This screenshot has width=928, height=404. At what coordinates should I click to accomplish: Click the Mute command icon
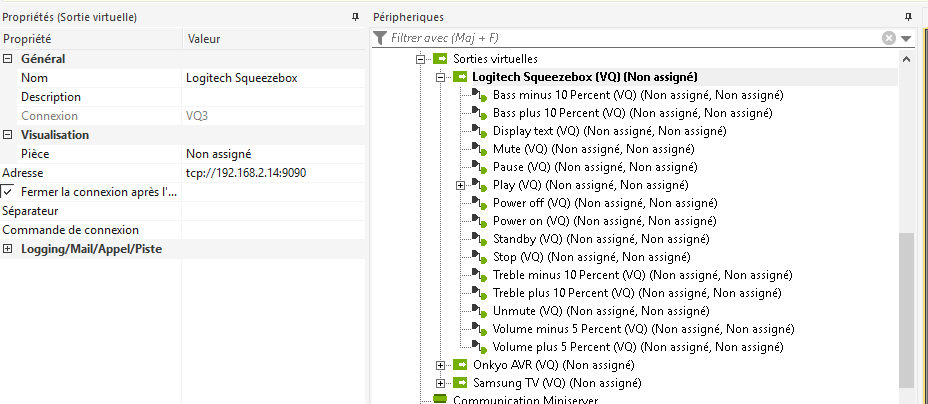click(x=479, y=149)
